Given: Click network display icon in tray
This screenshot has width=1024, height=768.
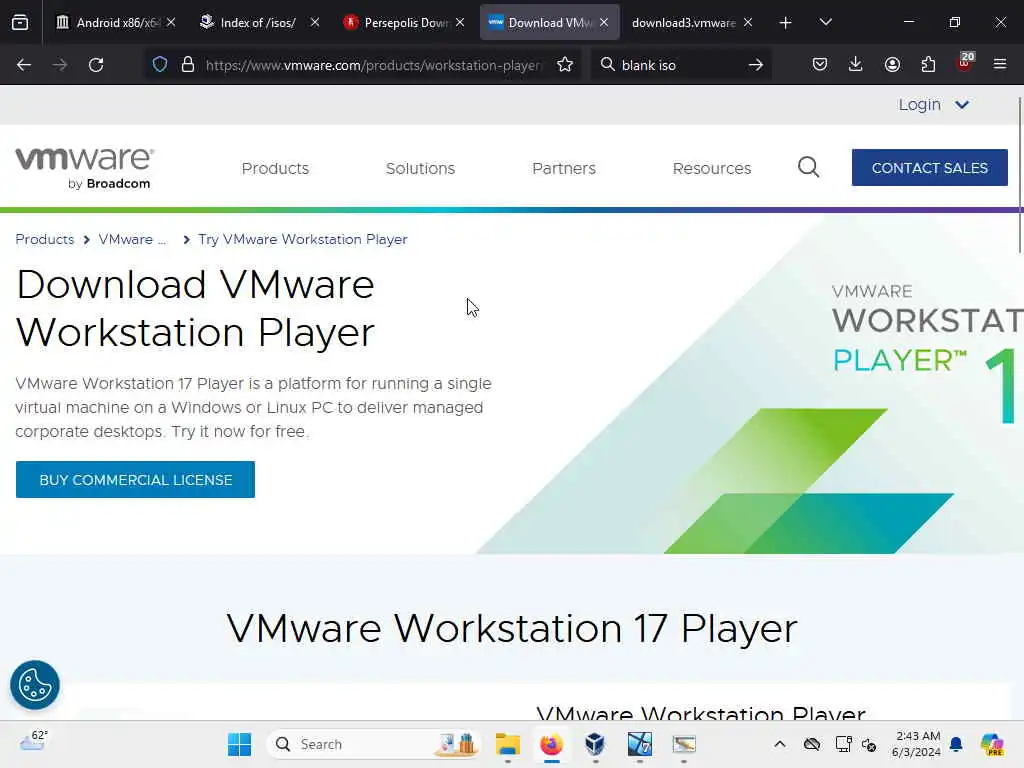Looking at the screenshot, I should click(843, 744).
